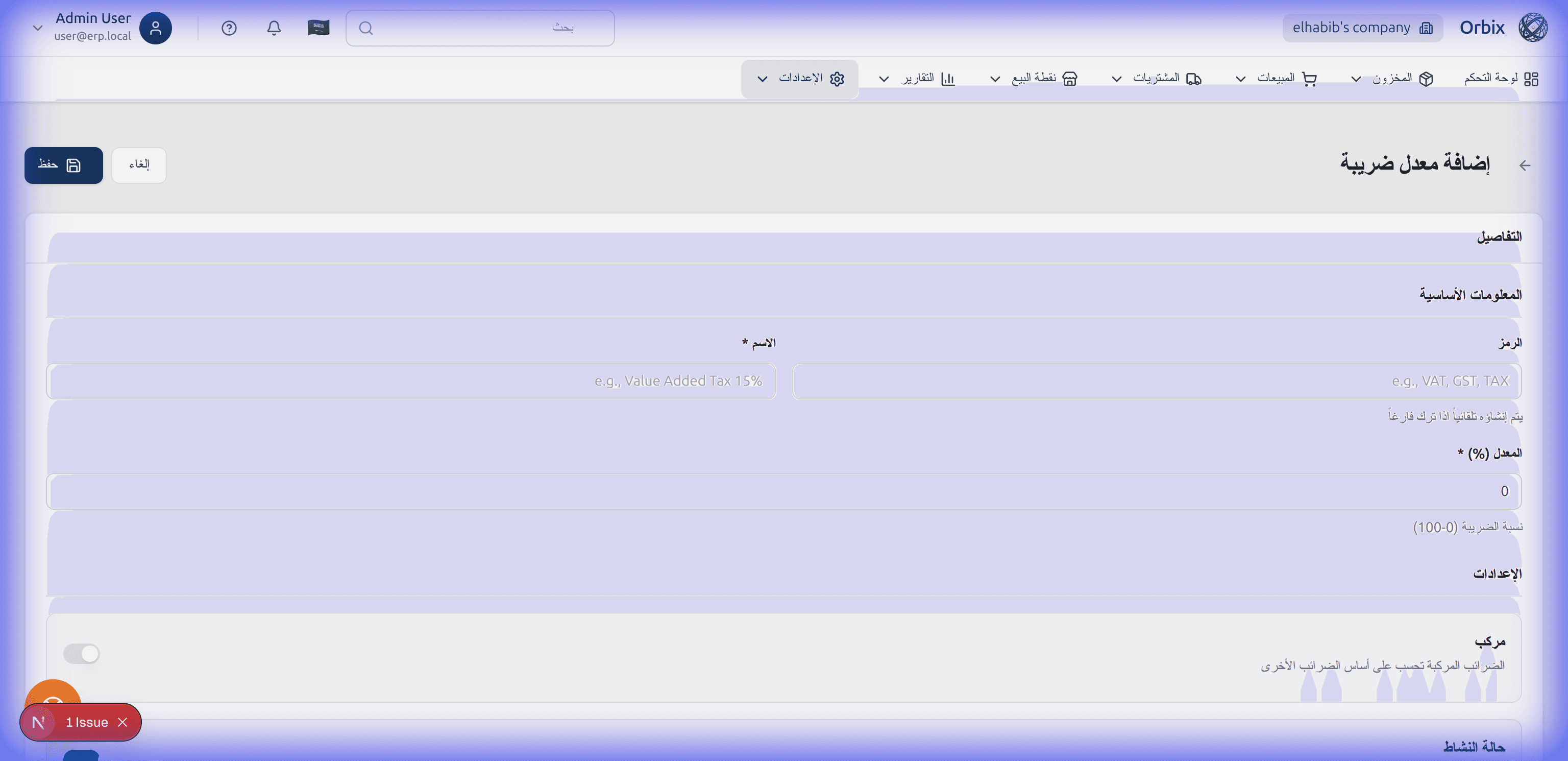Viewport: 1568px width, 761px height.
Task: Click the إلغاء cancel button
Action: [x=139, y=165]
